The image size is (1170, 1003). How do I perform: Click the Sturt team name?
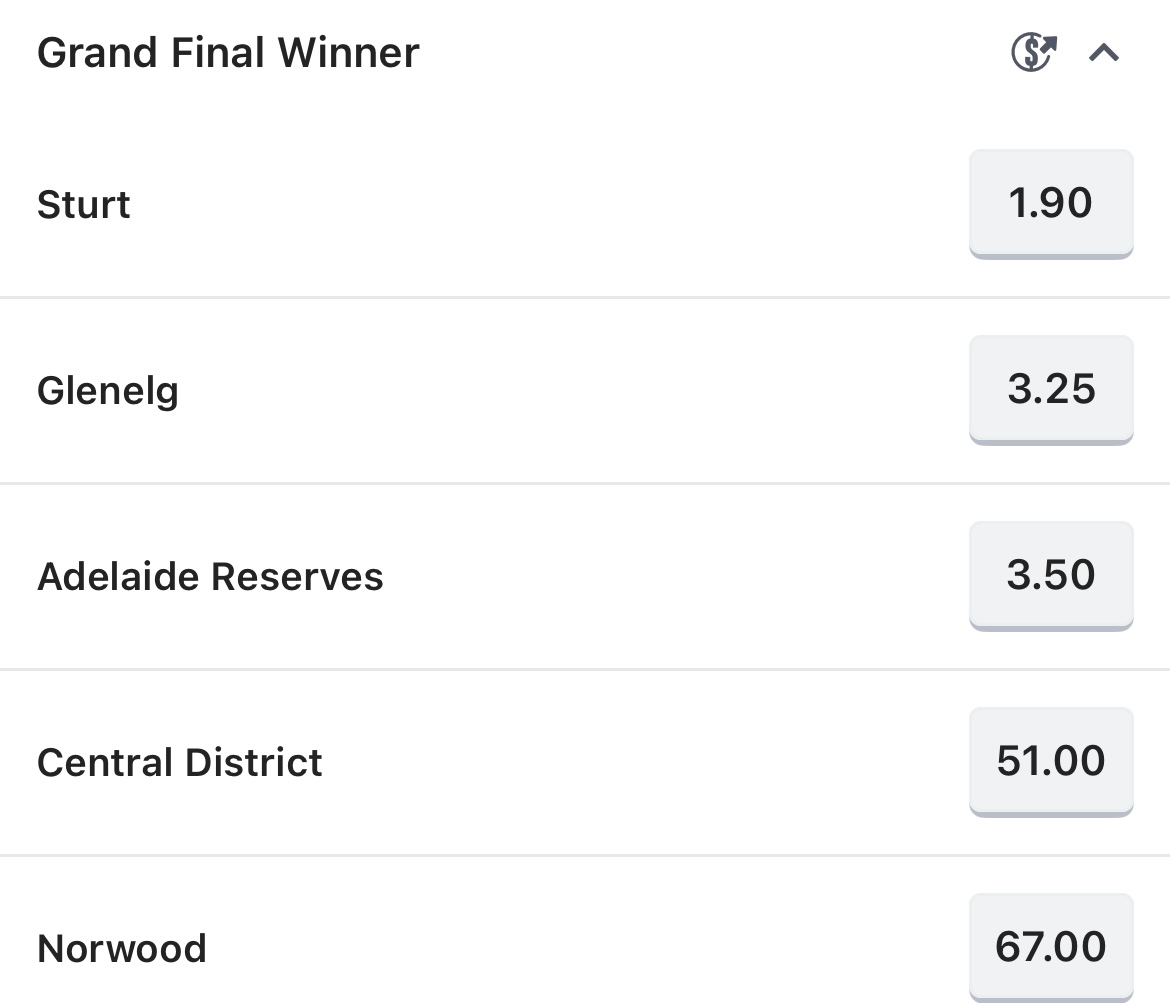coord(84,204)
